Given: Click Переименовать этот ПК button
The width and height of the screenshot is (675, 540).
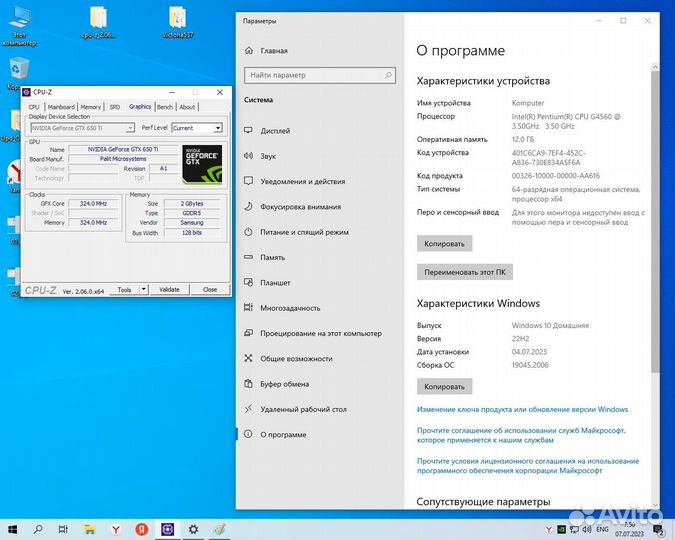Looking at the screenshot, I should click(465, 272).
